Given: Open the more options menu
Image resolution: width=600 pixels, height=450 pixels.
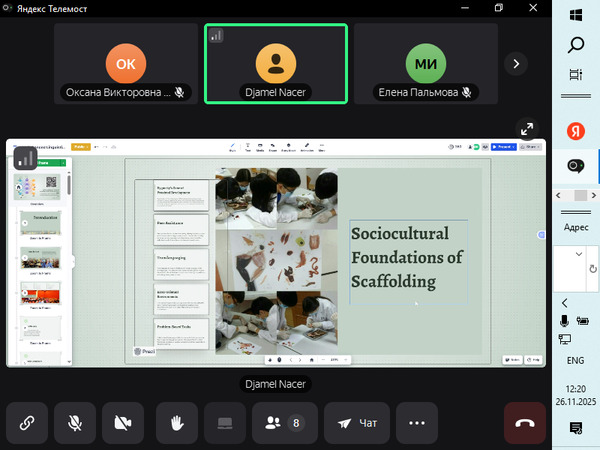Looking at the screenshot, I should coord(417,423).
